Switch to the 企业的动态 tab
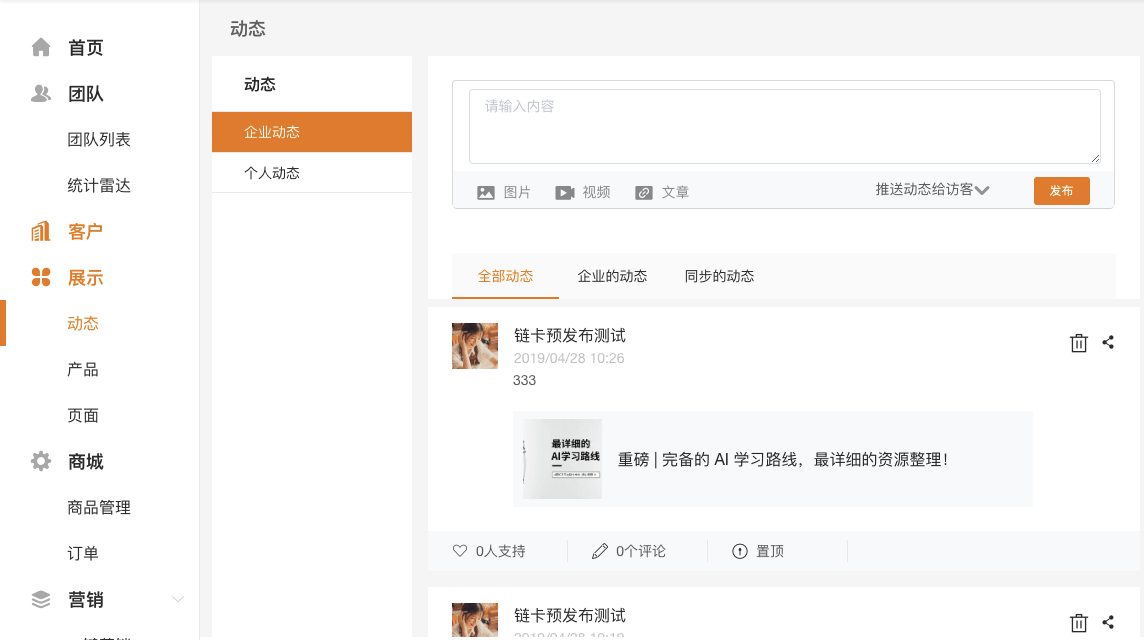The height and width of the screenshot is (640, 1144). click(612, 276)
